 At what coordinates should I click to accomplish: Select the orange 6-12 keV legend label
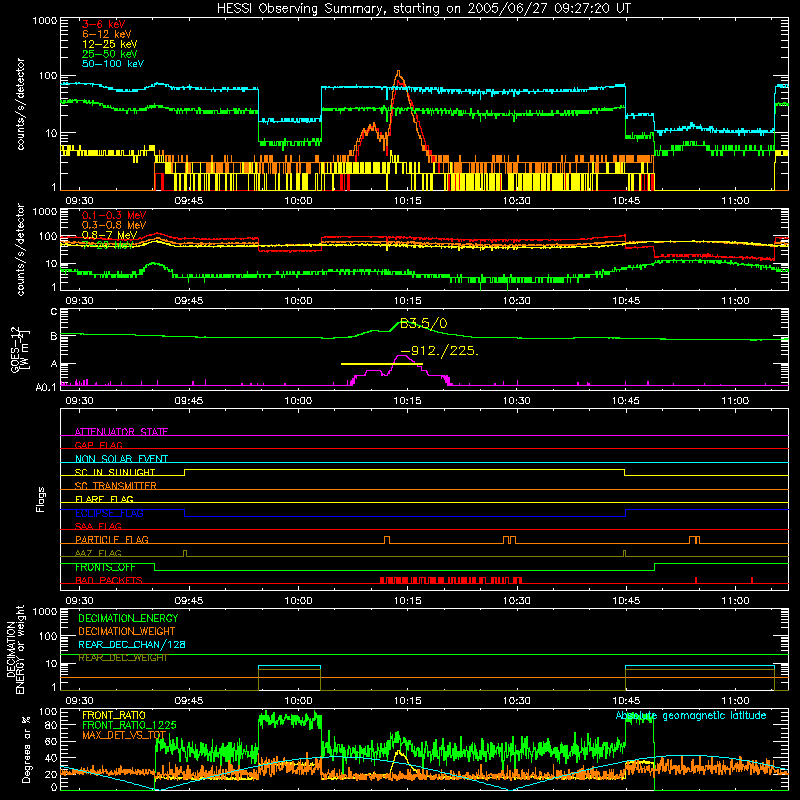tap(107, 34)
